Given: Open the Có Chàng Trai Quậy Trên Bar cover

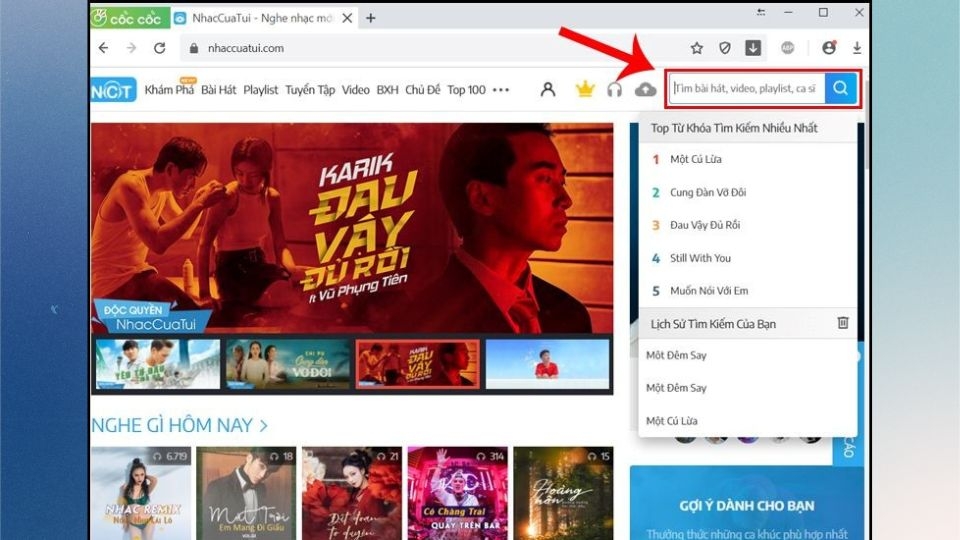Looking at the screenshot, I should [x=457, y=493].
